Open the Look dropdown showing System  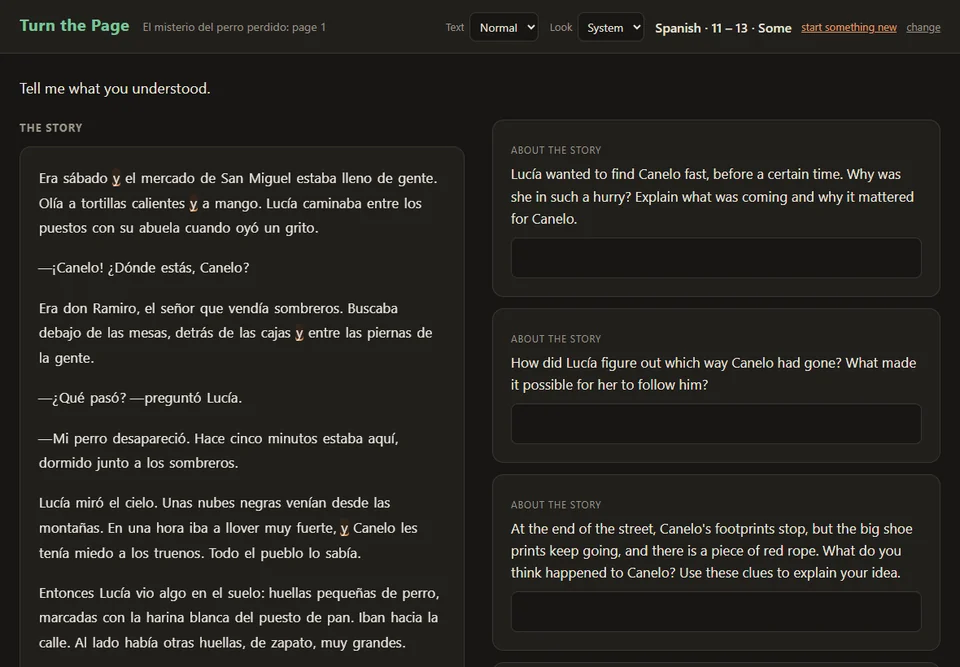pos(610,28)
